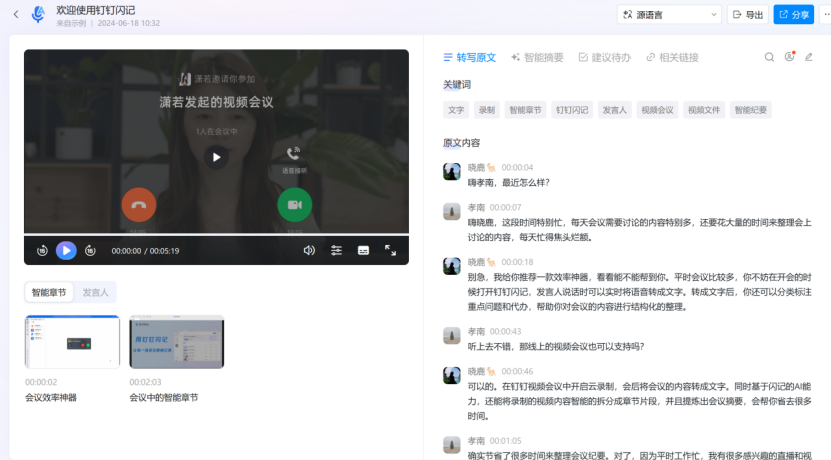The height and width of the screenshot is (460, 831).
Task: Open playback settings sliders icon
Action: click(336, 250)
